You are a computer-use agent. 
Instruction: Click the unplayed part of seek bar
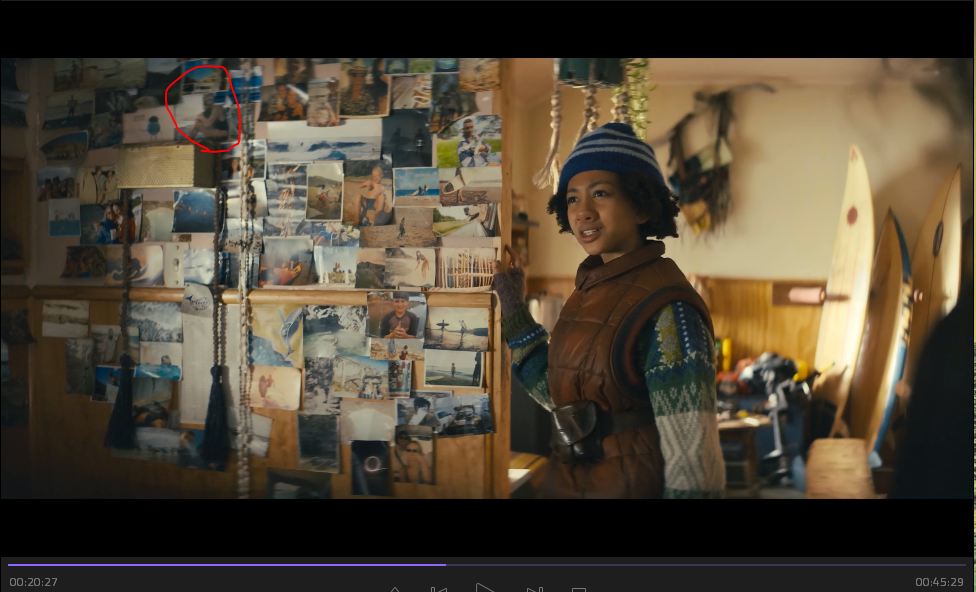700,565
